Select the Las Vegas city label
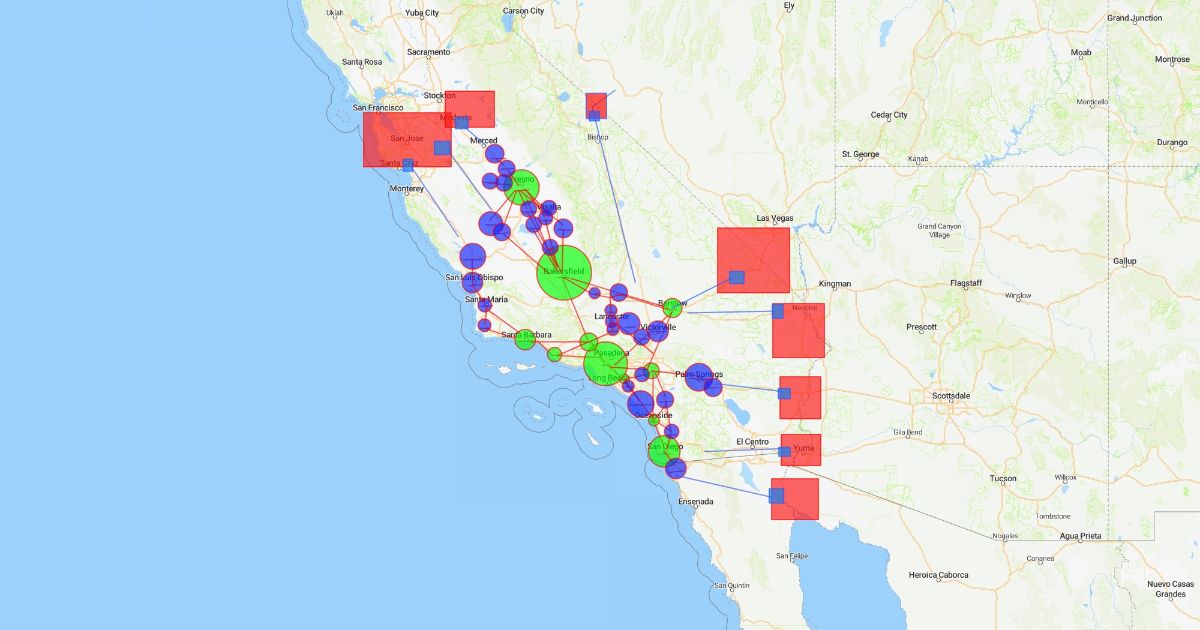The height and width of the screenshot is (630, 1200). tap(774, 218)
